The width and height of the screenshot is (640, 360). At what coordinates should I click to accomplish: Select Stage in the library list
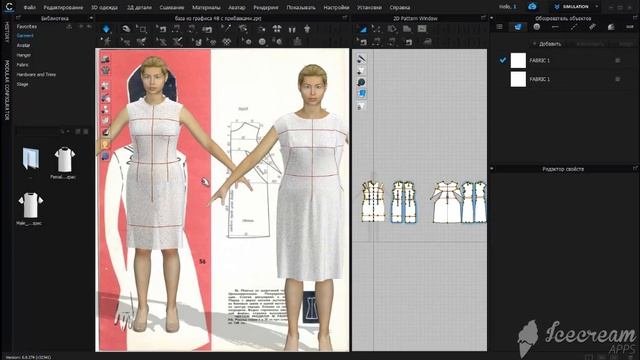22,84
